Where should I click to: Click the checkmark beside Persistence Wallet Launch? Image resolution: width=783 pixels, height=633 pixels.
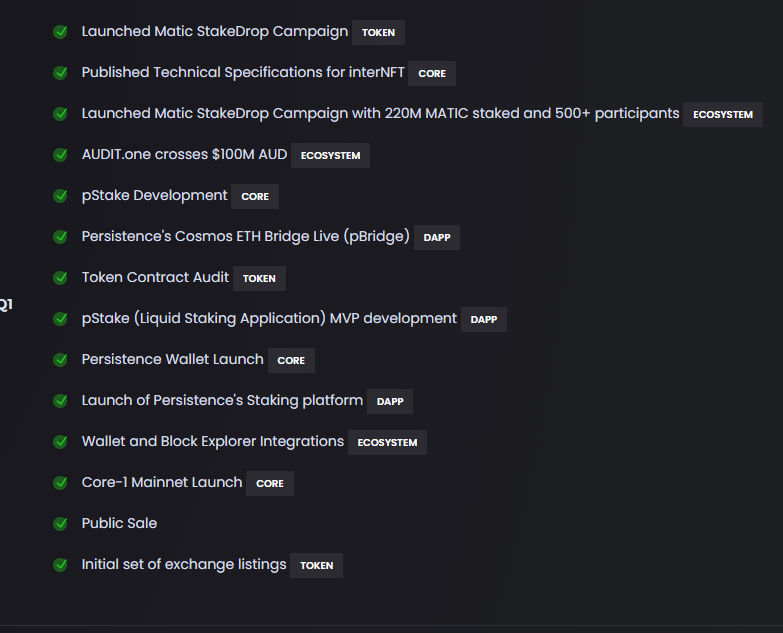pyautogui.click(x=61, y=360)
